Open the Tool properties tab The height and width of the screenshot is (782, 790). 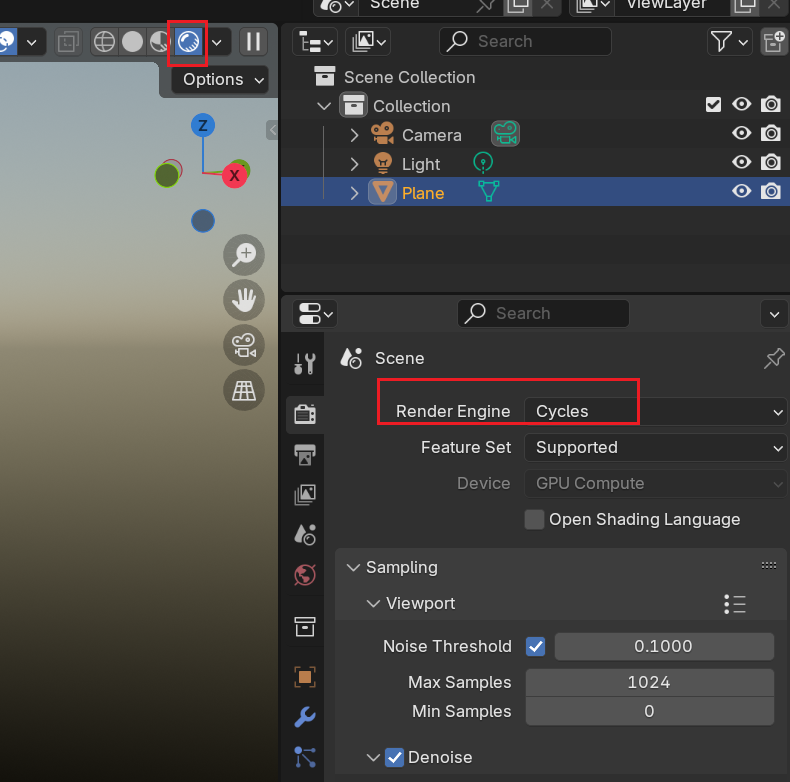pos(305,363)
